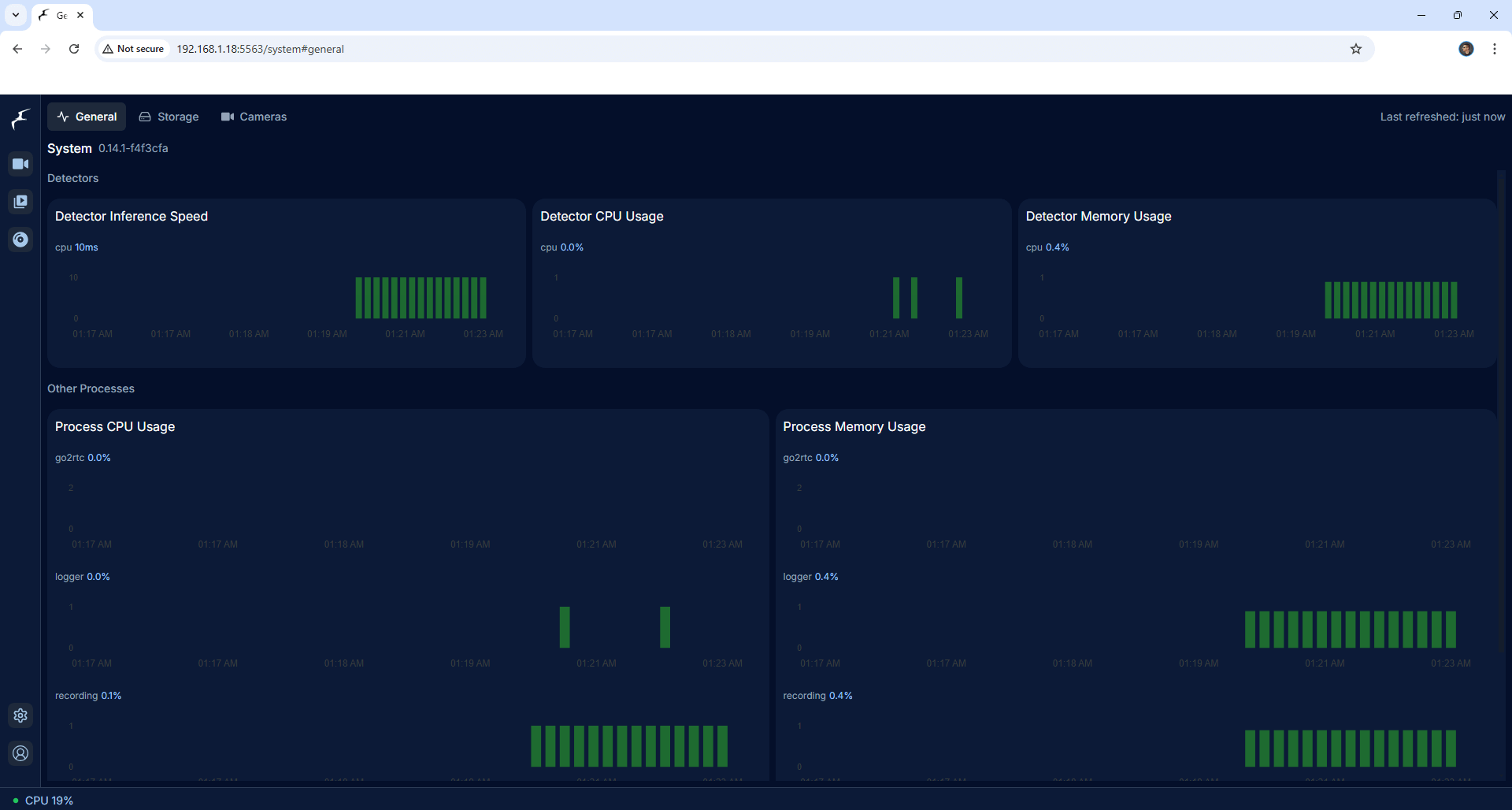Click the address bar URL
Screen dimensions: 1512x810
pyautogui.click(x=260, y=49)
